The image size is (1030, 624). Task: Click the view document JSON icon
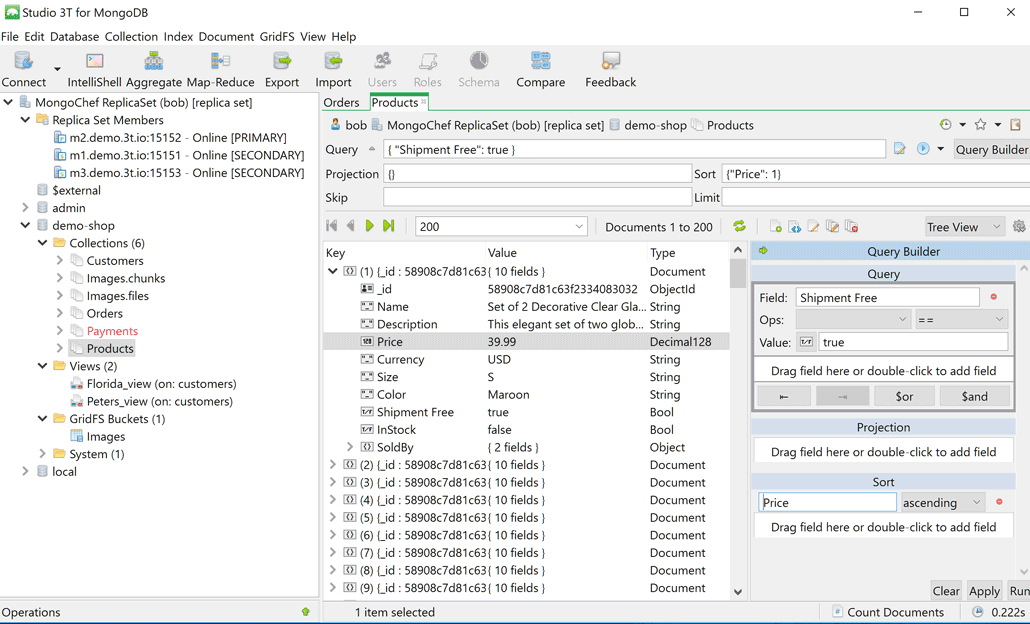794,227
